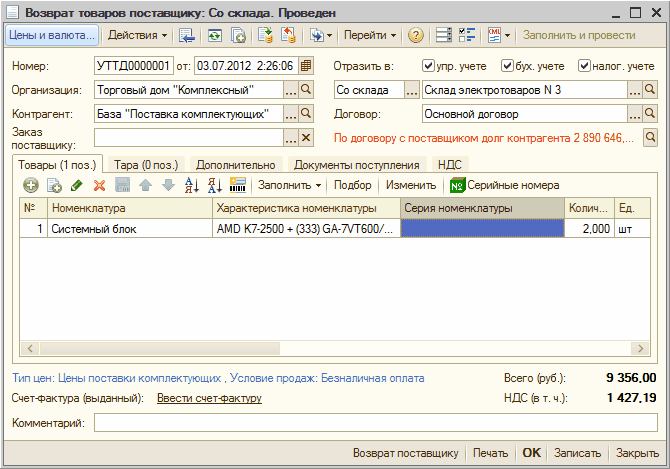
Task: Click the find-in-list toolbar icon
Action: tap(186, 35)
